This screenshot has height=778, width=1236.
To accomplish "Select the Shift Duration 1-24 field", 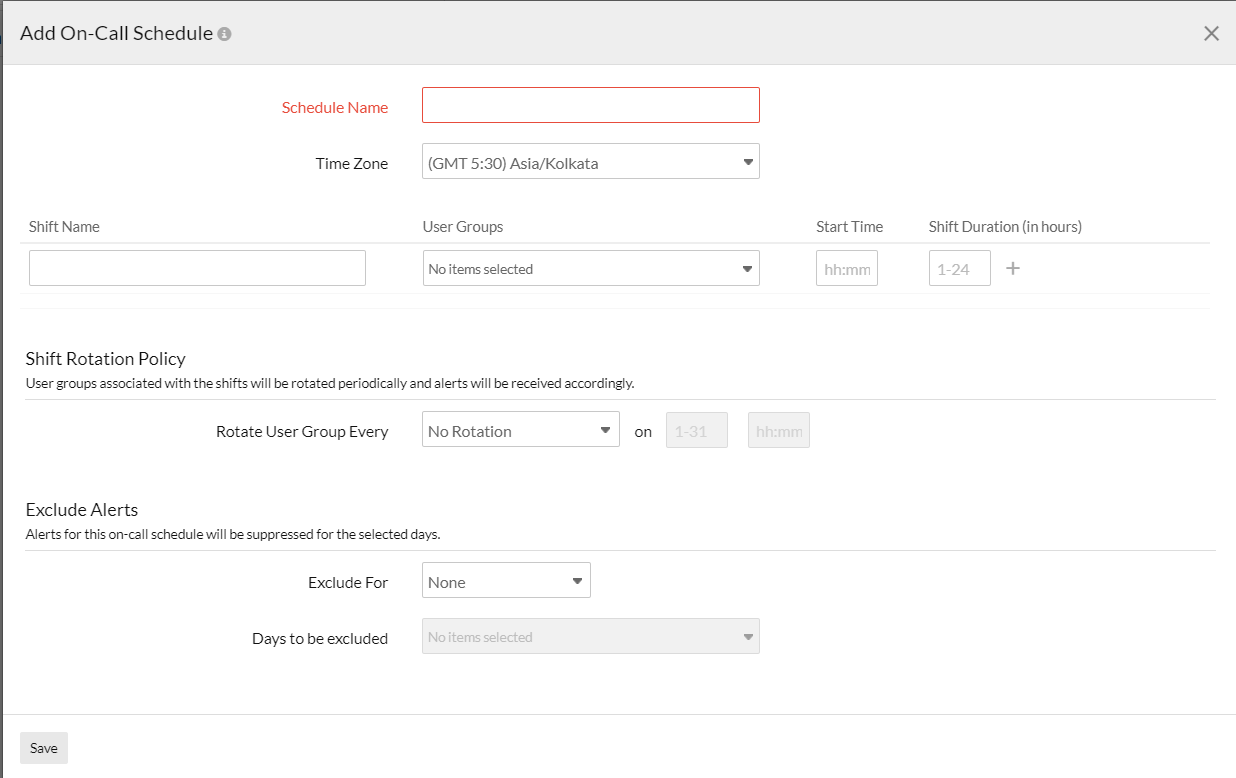I will click(959, 268).
